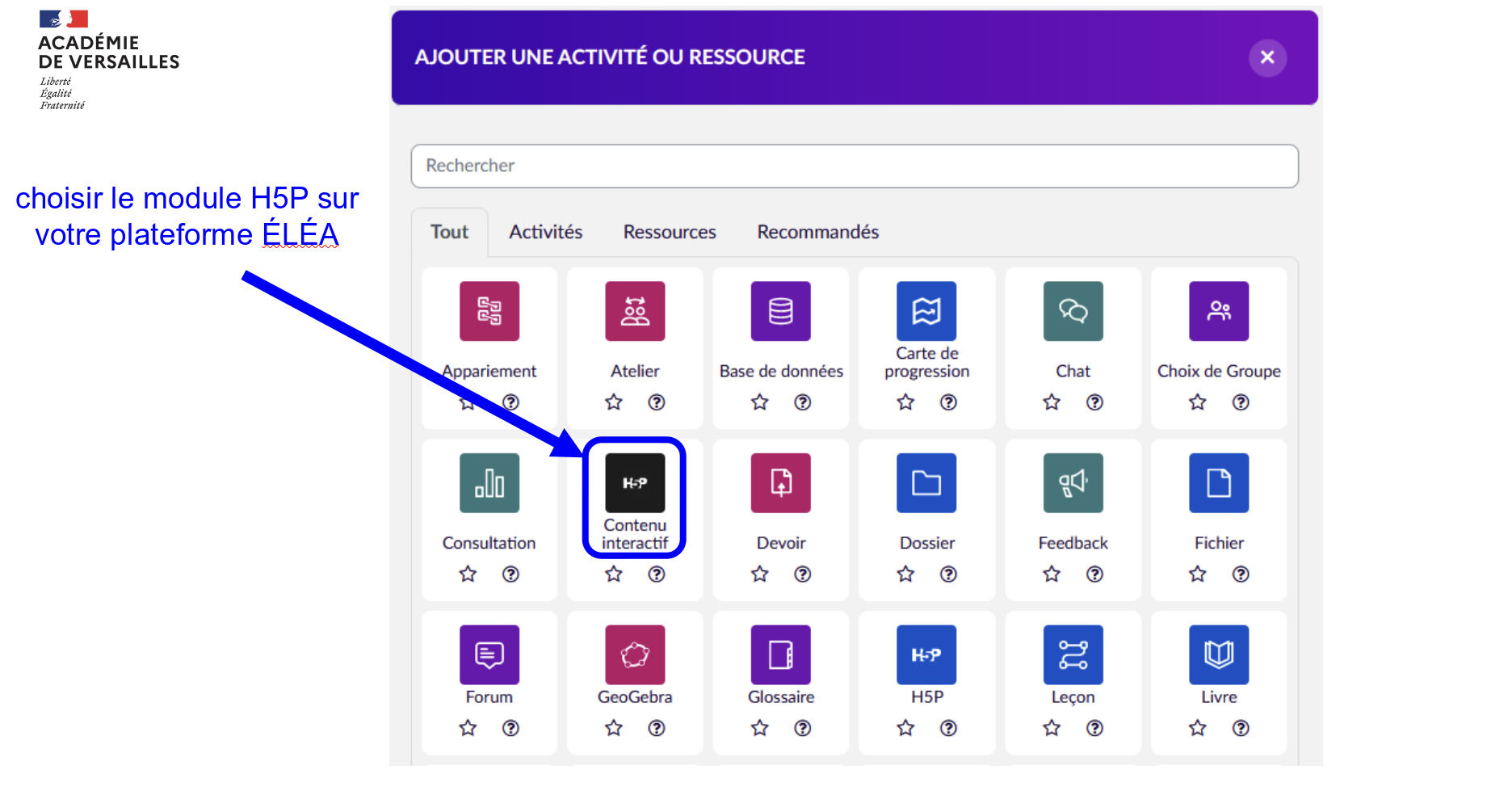Choose the blue H5P activity icon
The width and height of the screenshot is (1512, 795).
[926, 654]
